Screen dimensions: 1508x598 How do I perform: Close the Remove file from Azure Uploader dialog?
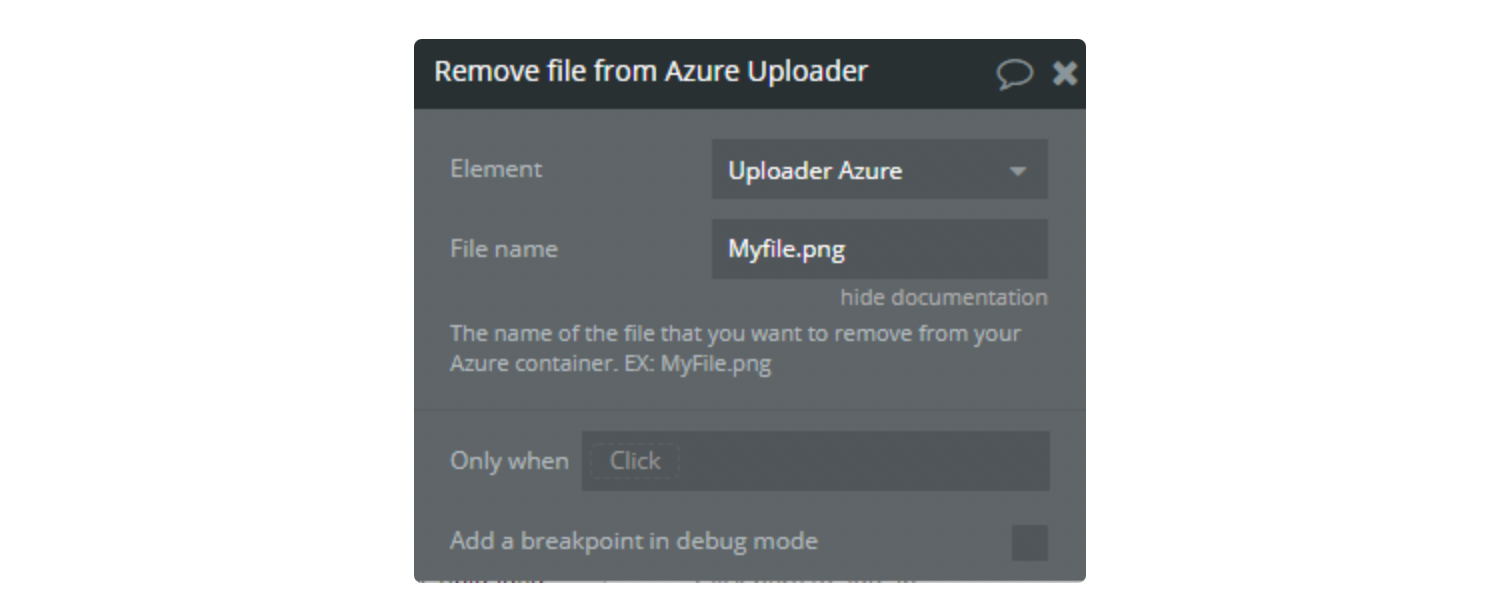pyautogui.click(x=1065, y=73)
